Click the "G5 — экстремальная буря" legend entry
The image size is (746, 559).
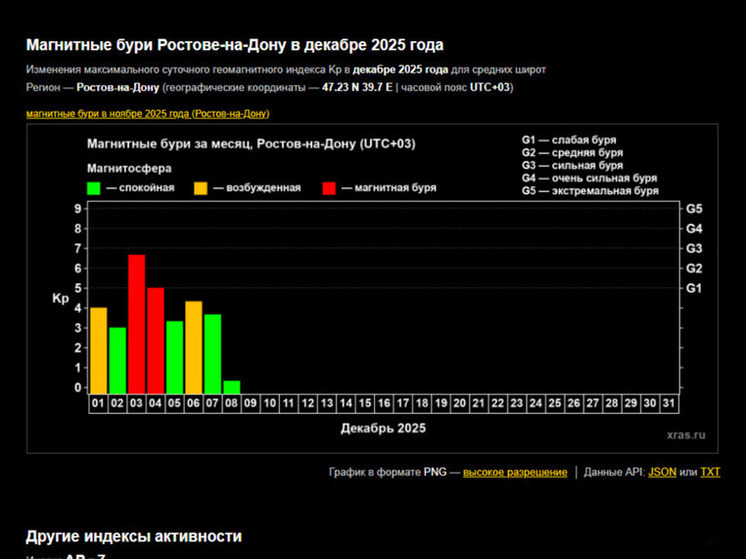[x=590, y=191]
